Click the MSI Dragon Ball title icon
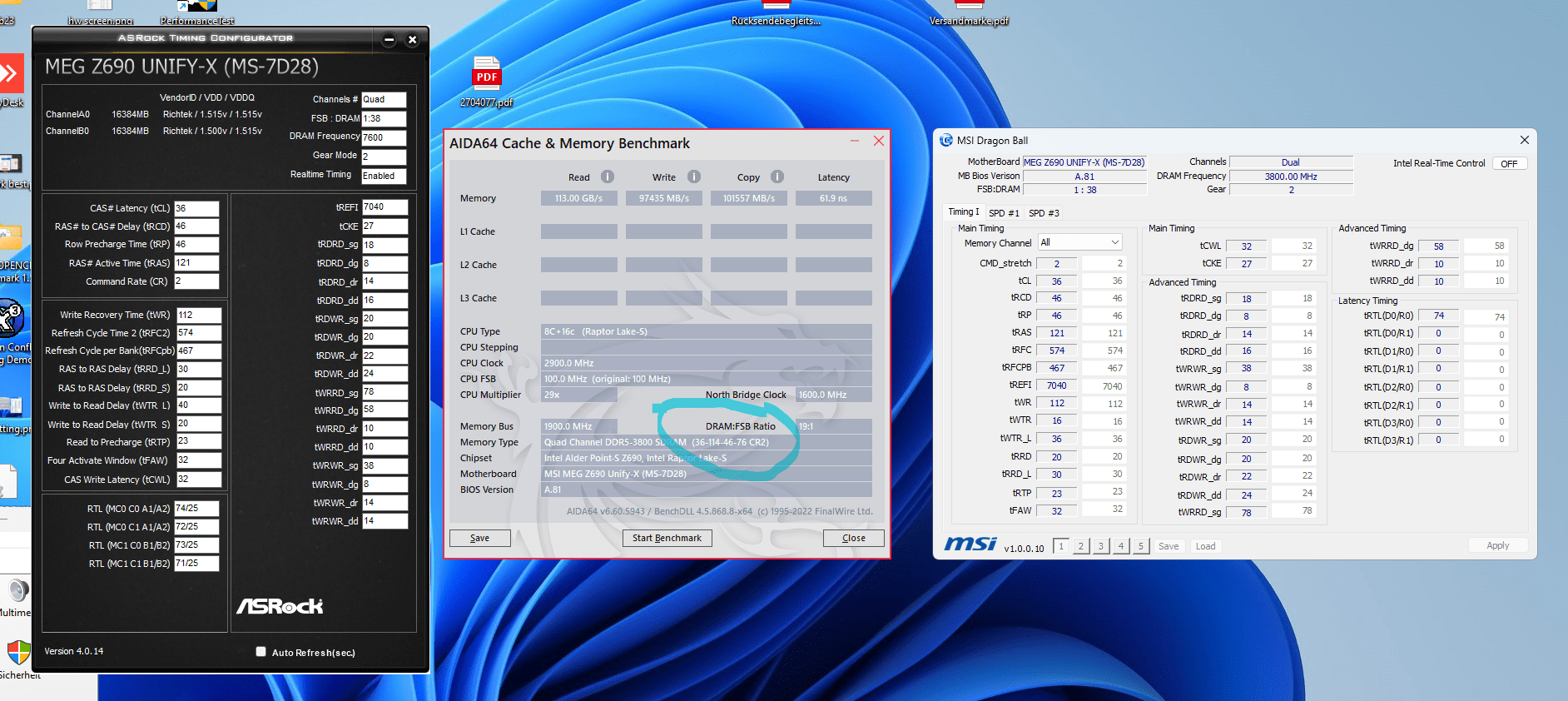Image resolution: width=1568 pixels, height=701 pixels. click(x=946, y=141)
